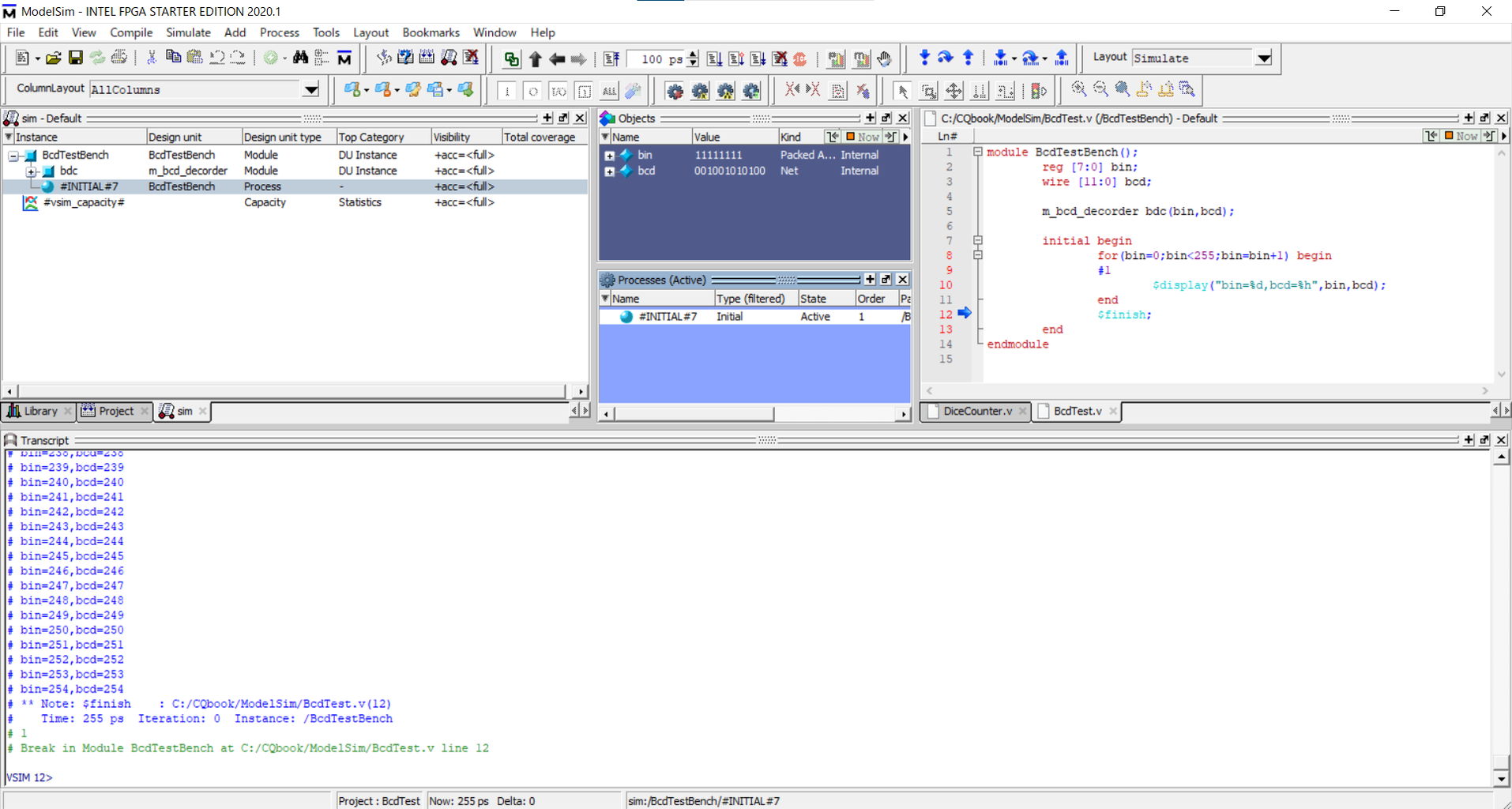Click the Restart simulation icon
The width and height of the screenshot is (1512, 809).
[611, 58]
